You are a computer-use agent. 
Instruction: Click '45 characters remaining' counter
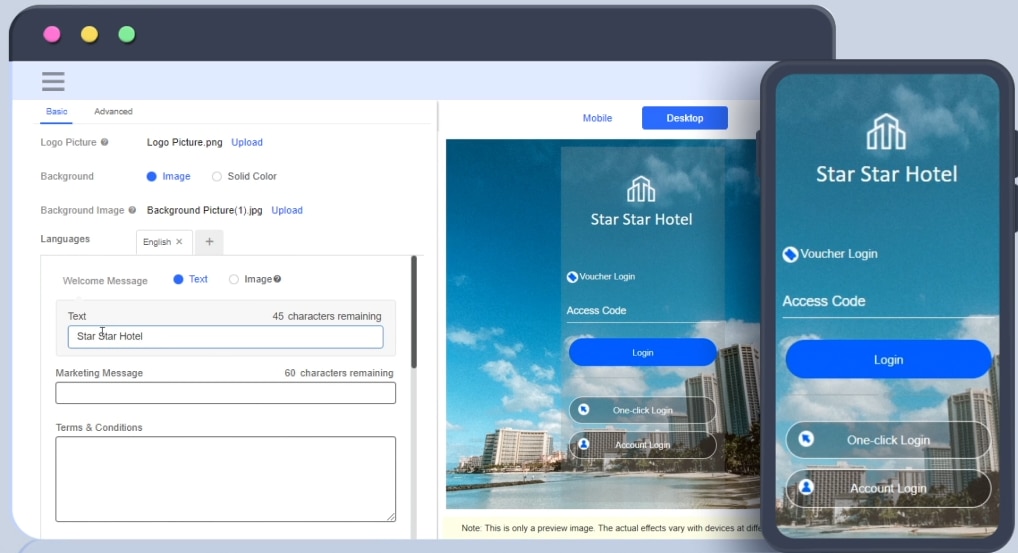point(327,316)
